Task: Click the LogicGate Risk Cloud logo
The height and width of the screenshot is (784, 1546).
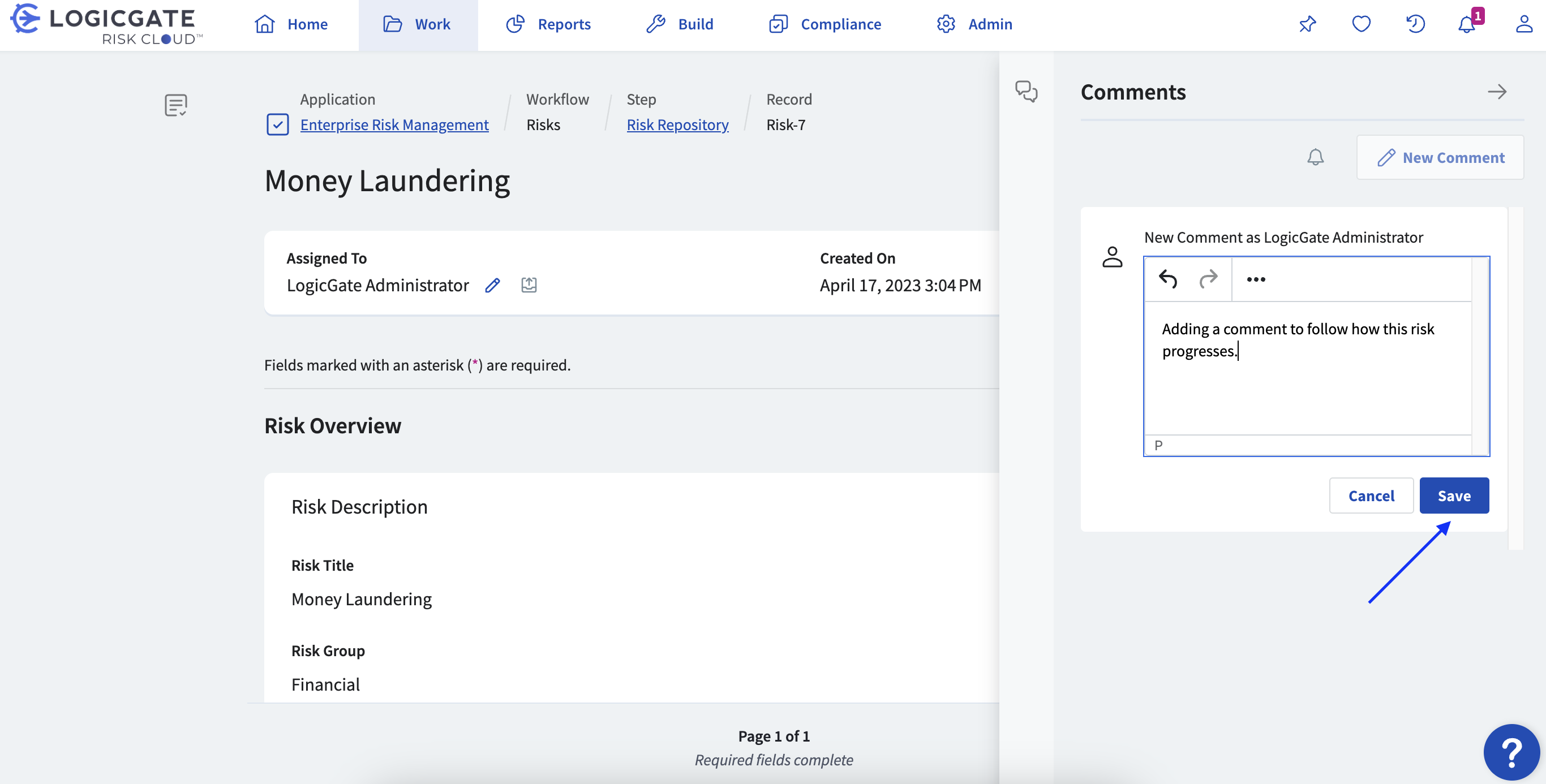Action: [x=107, y=24]
